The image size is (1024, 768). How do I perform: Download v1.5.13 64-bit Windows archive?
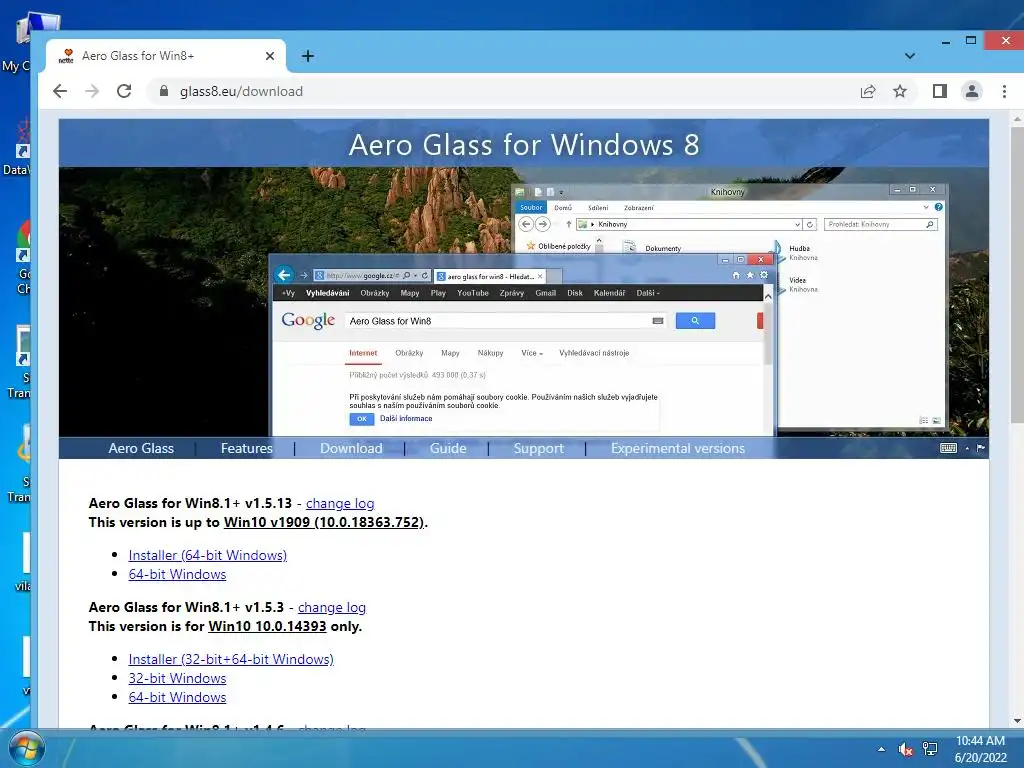point(178,574)
